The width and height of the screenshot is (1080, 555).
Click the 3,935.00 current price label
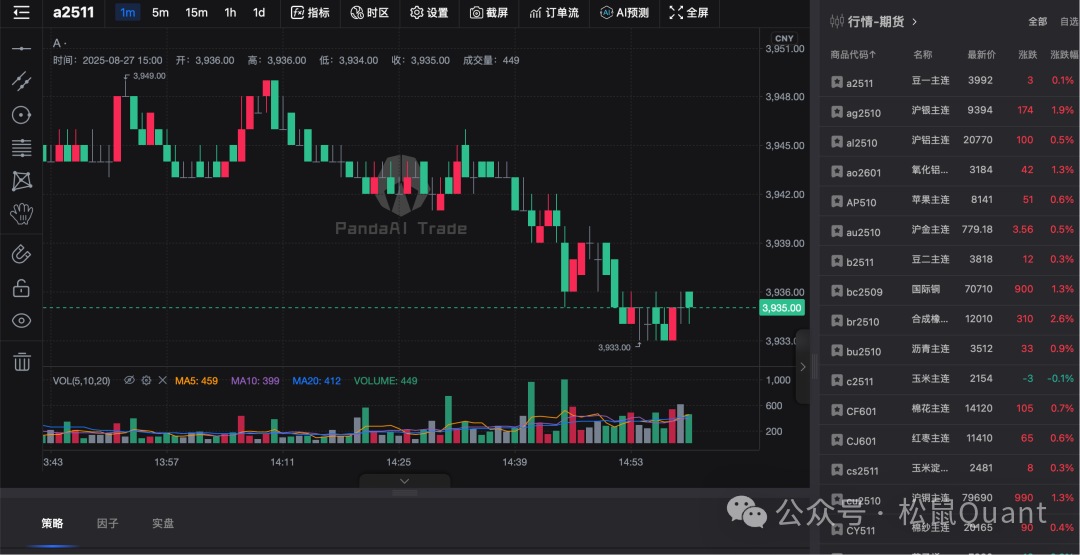click(x=782, y=308)
